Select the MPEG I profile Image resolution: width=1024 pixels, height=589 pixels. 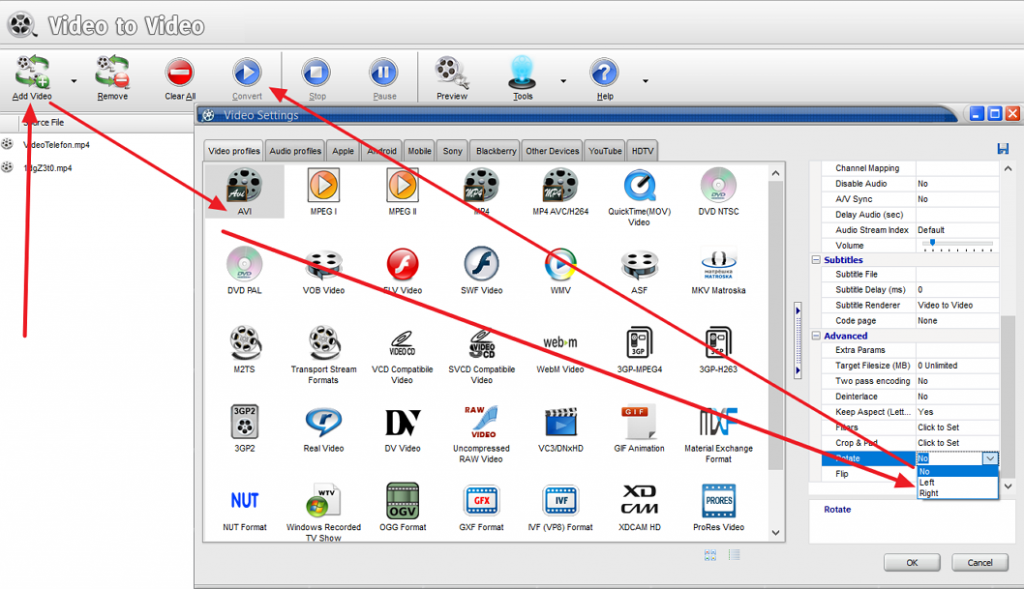click(323, 191)
